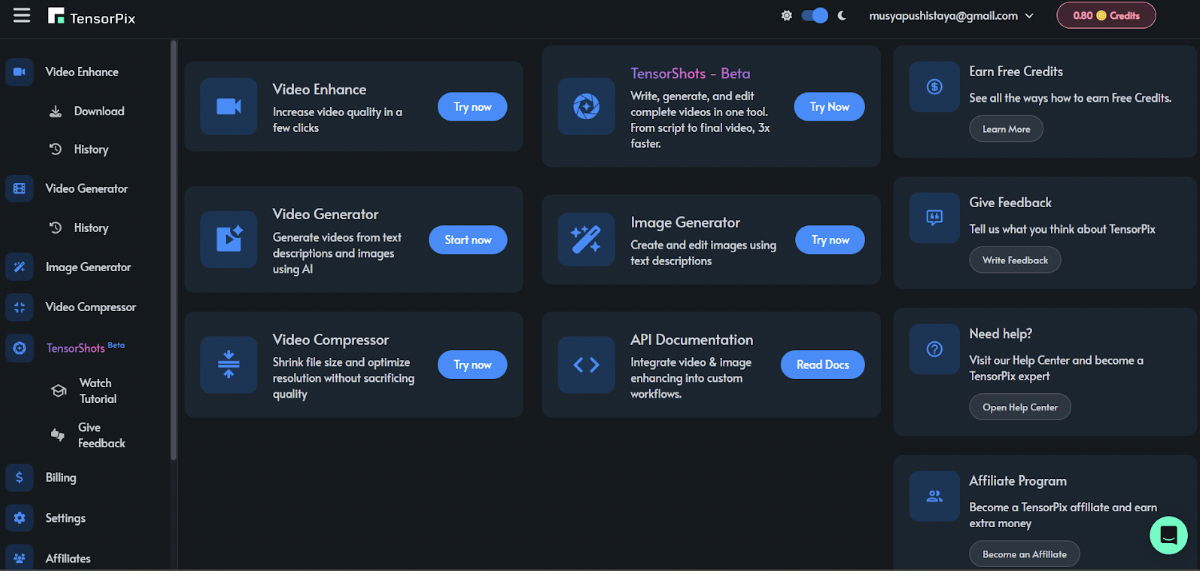Open Watch Tutorial in the sidebar
Image resolution: width=1200 pixels, height=574 pixels.
click(98, 391)
